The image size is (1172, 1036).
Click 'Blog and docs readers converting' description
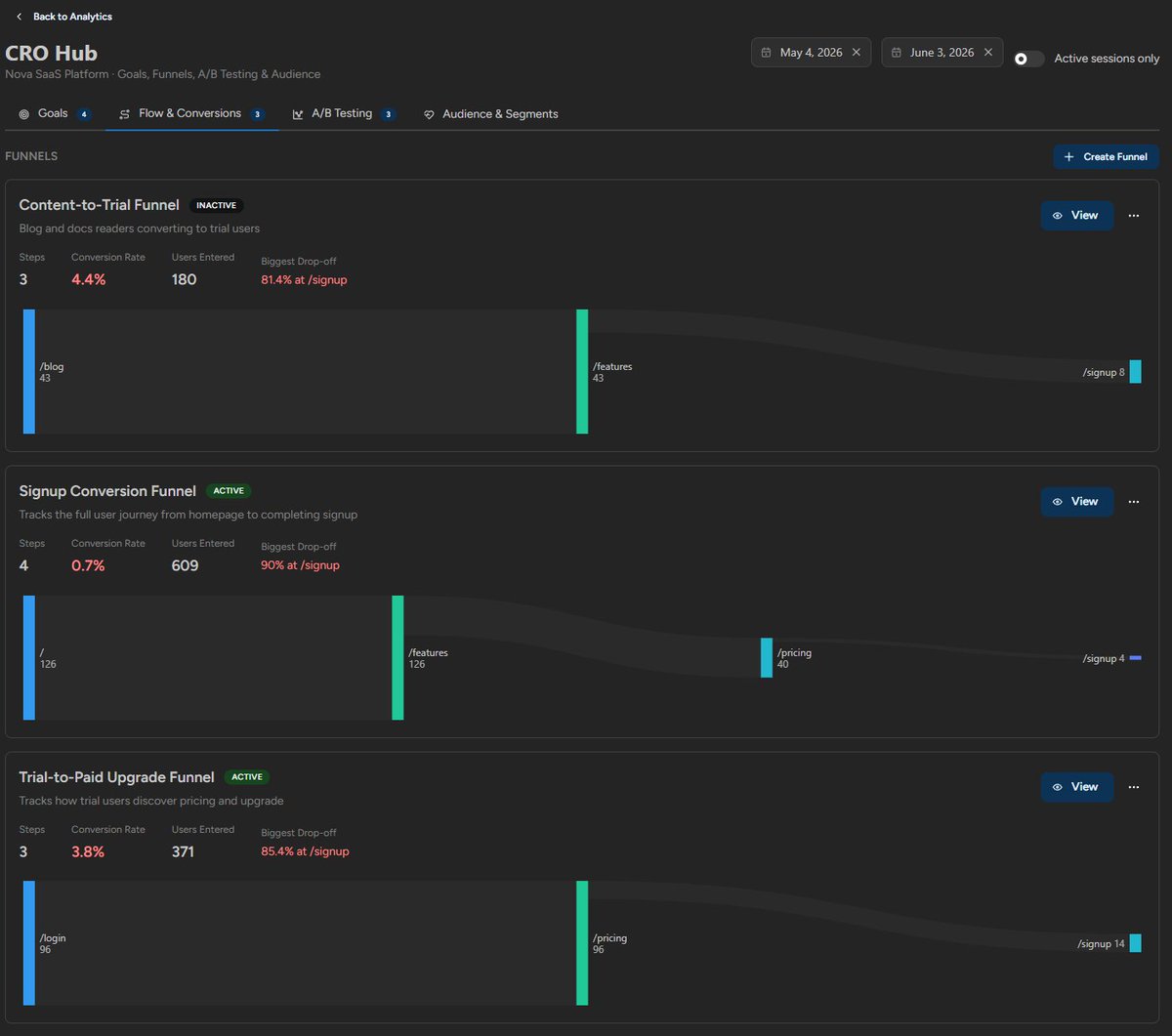pos(140,228)
